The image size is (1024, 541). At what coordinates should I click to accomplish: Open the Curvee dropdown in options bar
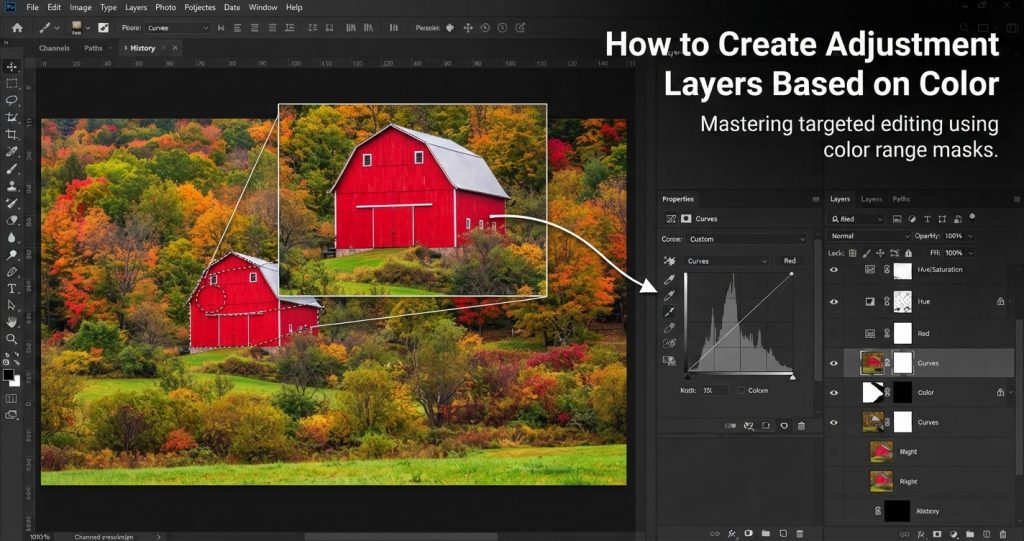click(x=177, y=28)
